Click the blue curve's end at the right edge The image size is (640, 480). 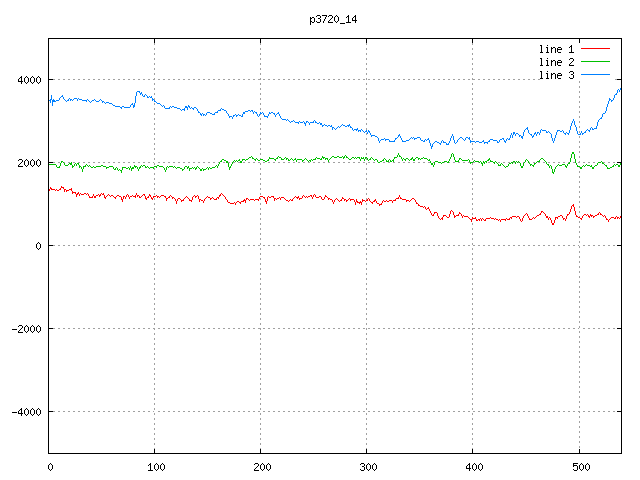[620, 89]
